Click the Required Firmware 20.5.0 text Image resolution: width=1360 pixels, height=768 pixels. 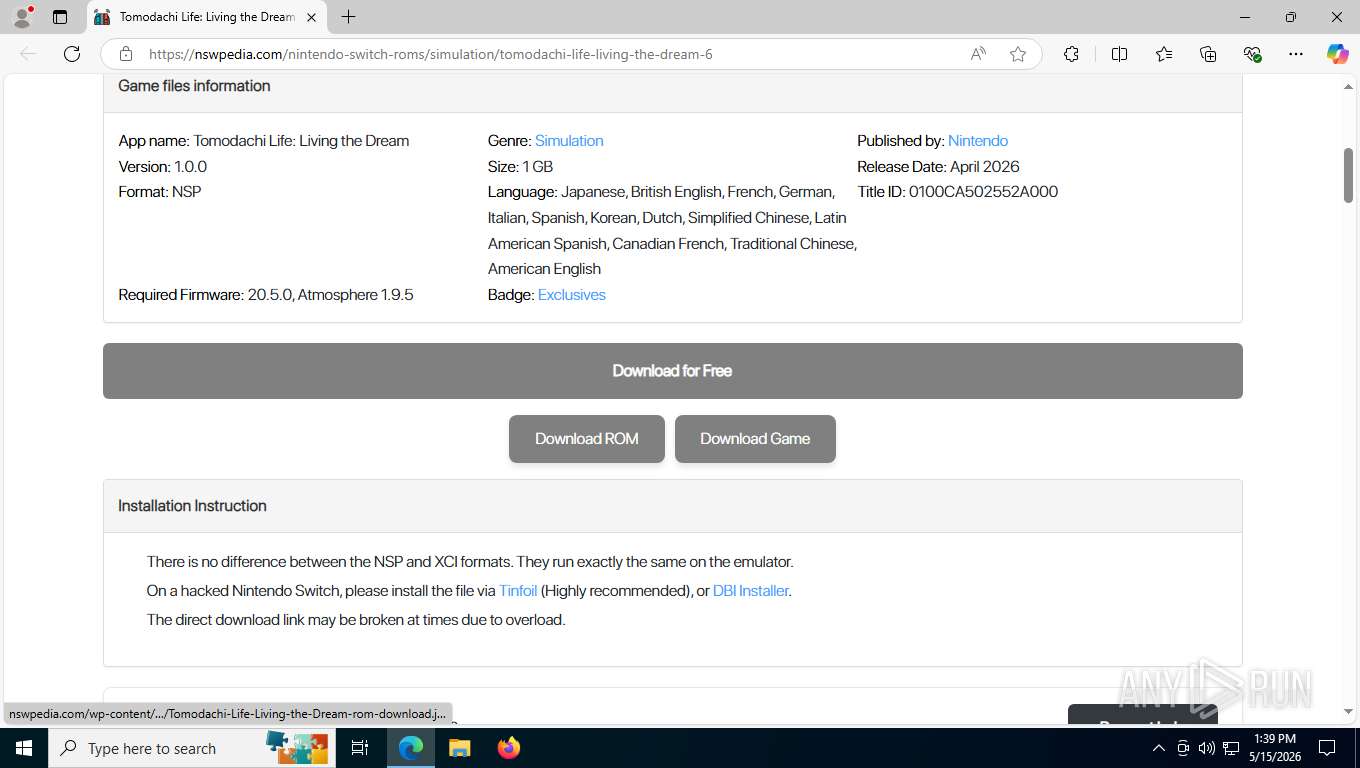pos(266,295)
